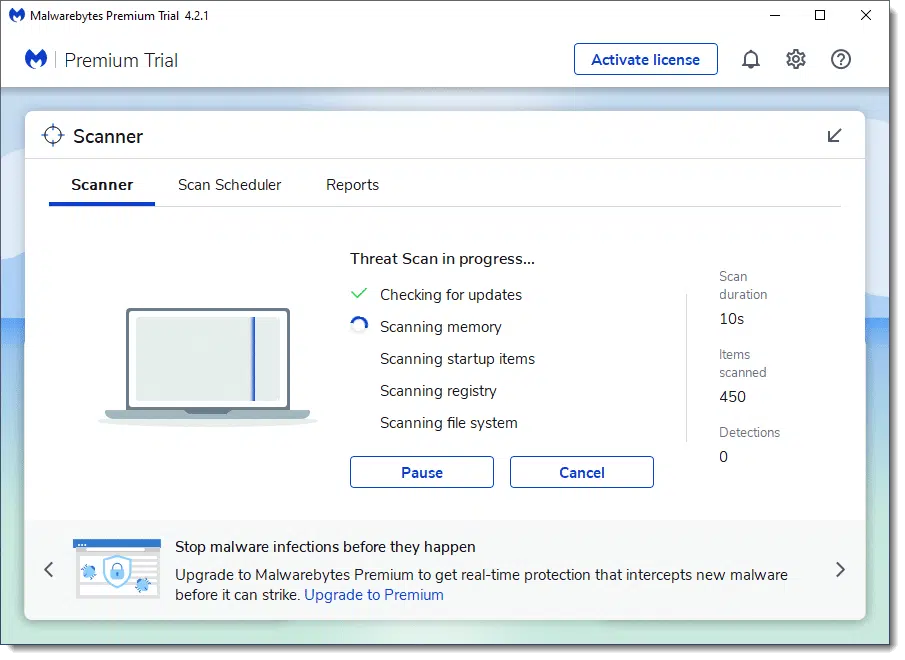Click the promo shield illustration
The width and height of the screenshot is (905, 660).
117,569
